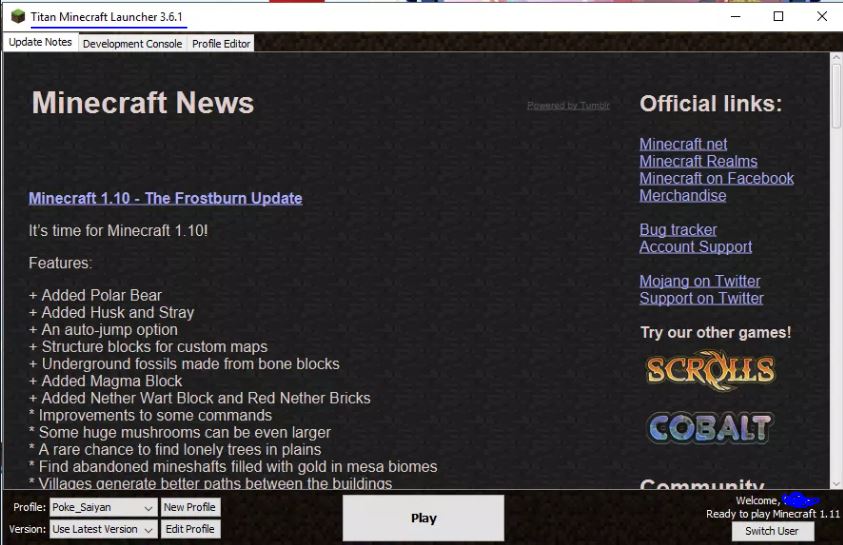Image resolution: width=843 pixels, height=545 pixels.
Task: Open the Bug tracker link
Action: (x=678, y=230)
